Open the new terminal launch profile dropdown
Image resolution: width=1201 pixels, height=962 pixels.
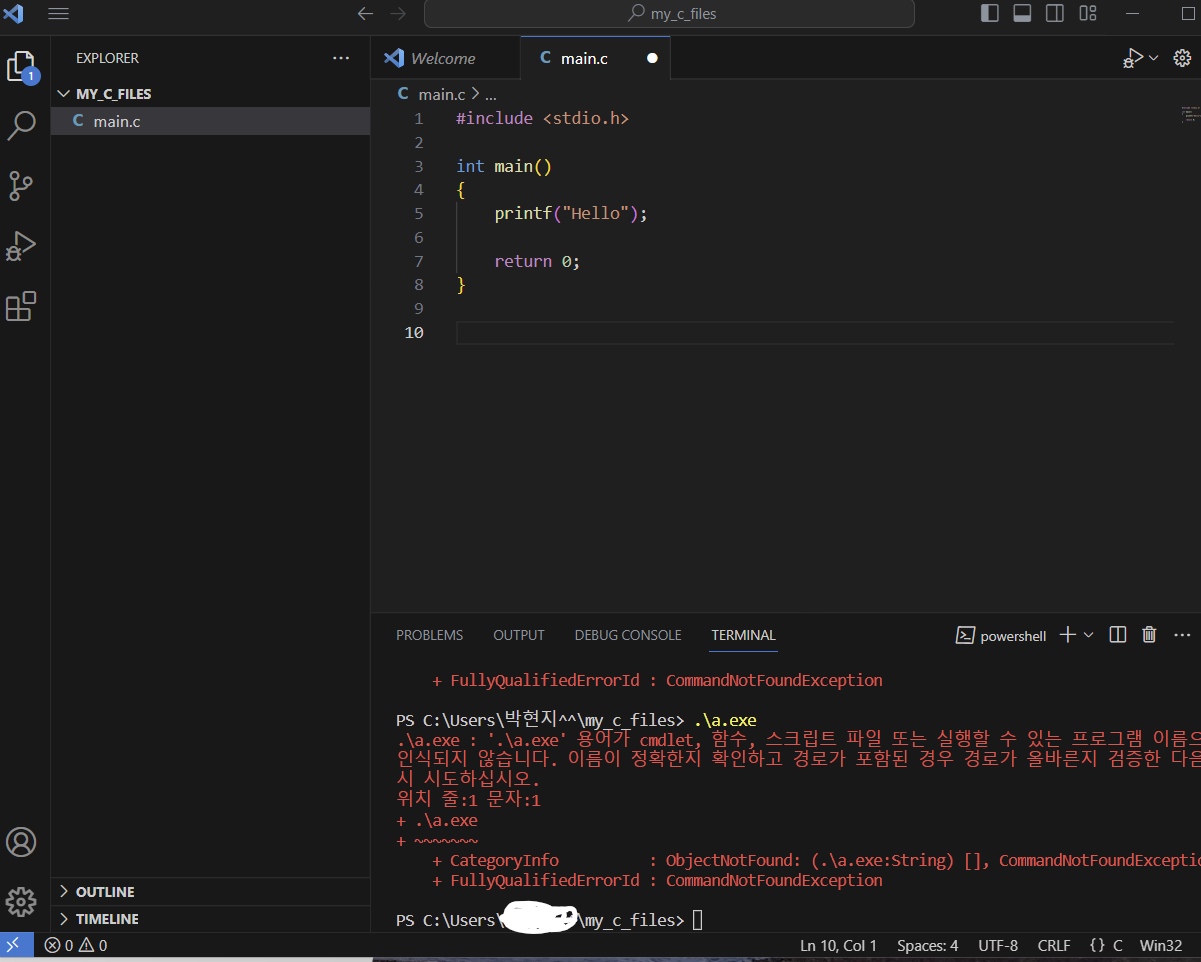pyautogui.click(x=1089, y=635)
